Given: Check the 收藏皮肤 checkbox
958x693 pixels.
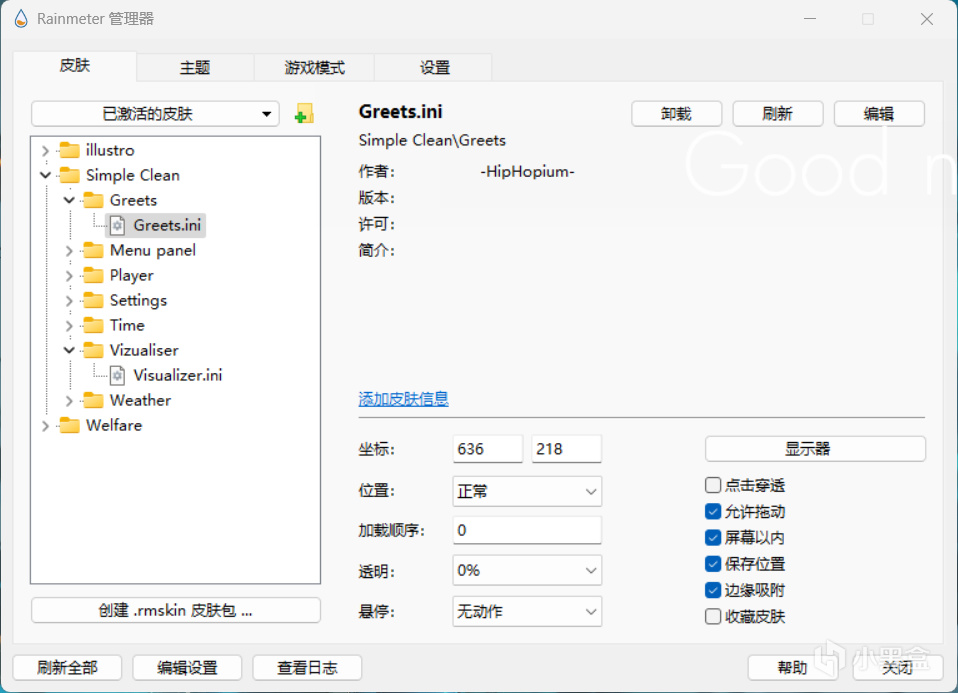Looking at the screenshot, I should pyautogui.click(x=712, y=617).
